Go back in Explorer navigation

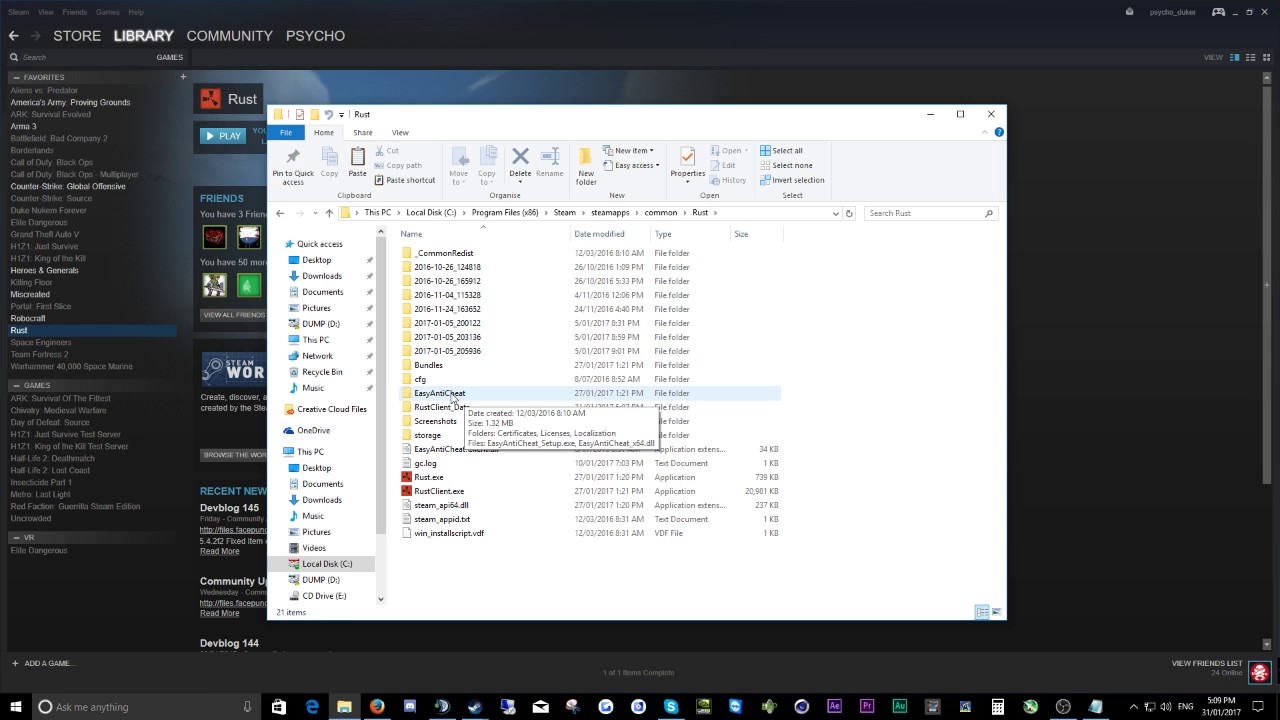(x=280, y=213)
